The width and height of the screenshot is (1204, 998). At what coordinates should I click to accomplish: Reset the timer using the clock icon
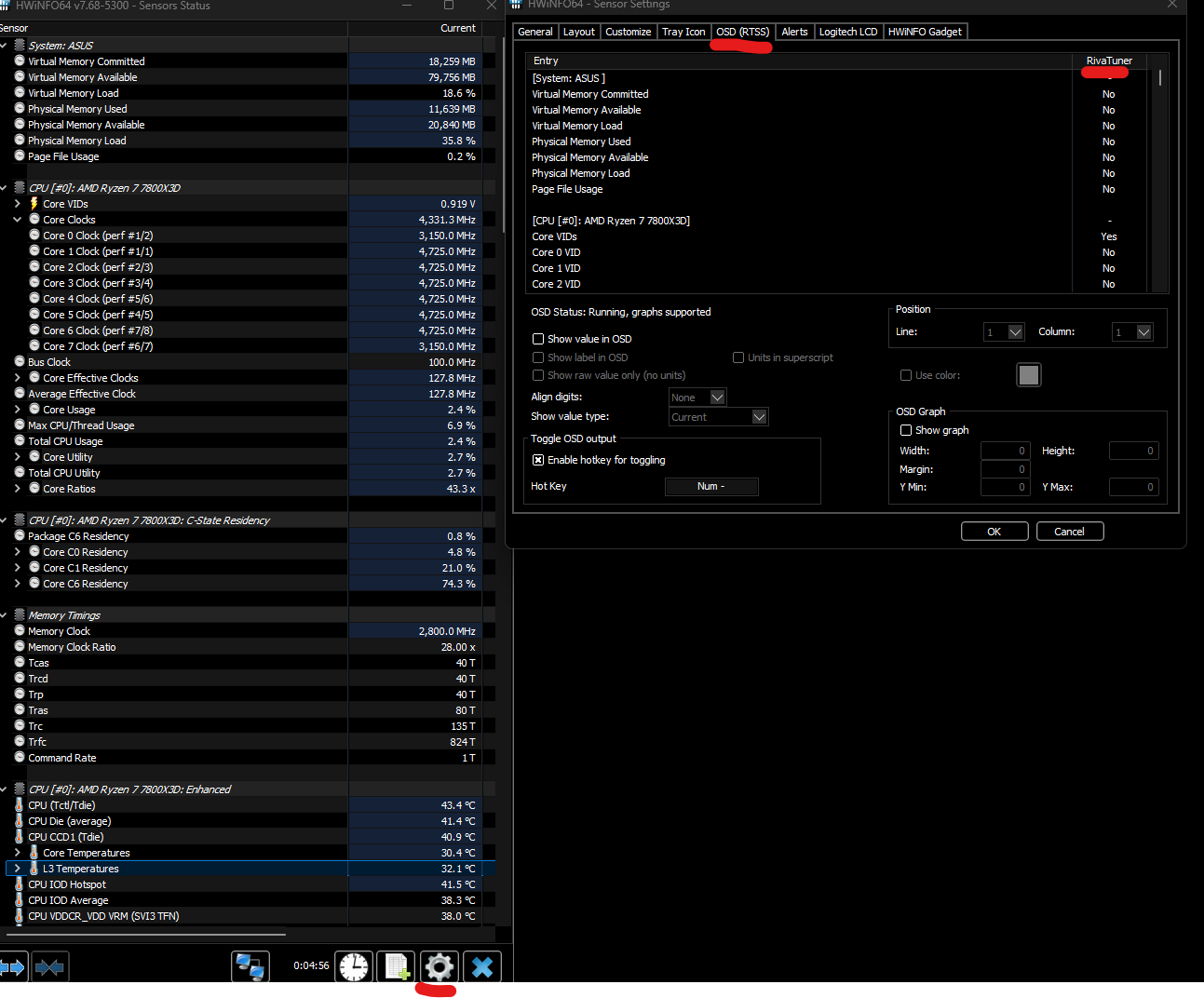point(353,966)
